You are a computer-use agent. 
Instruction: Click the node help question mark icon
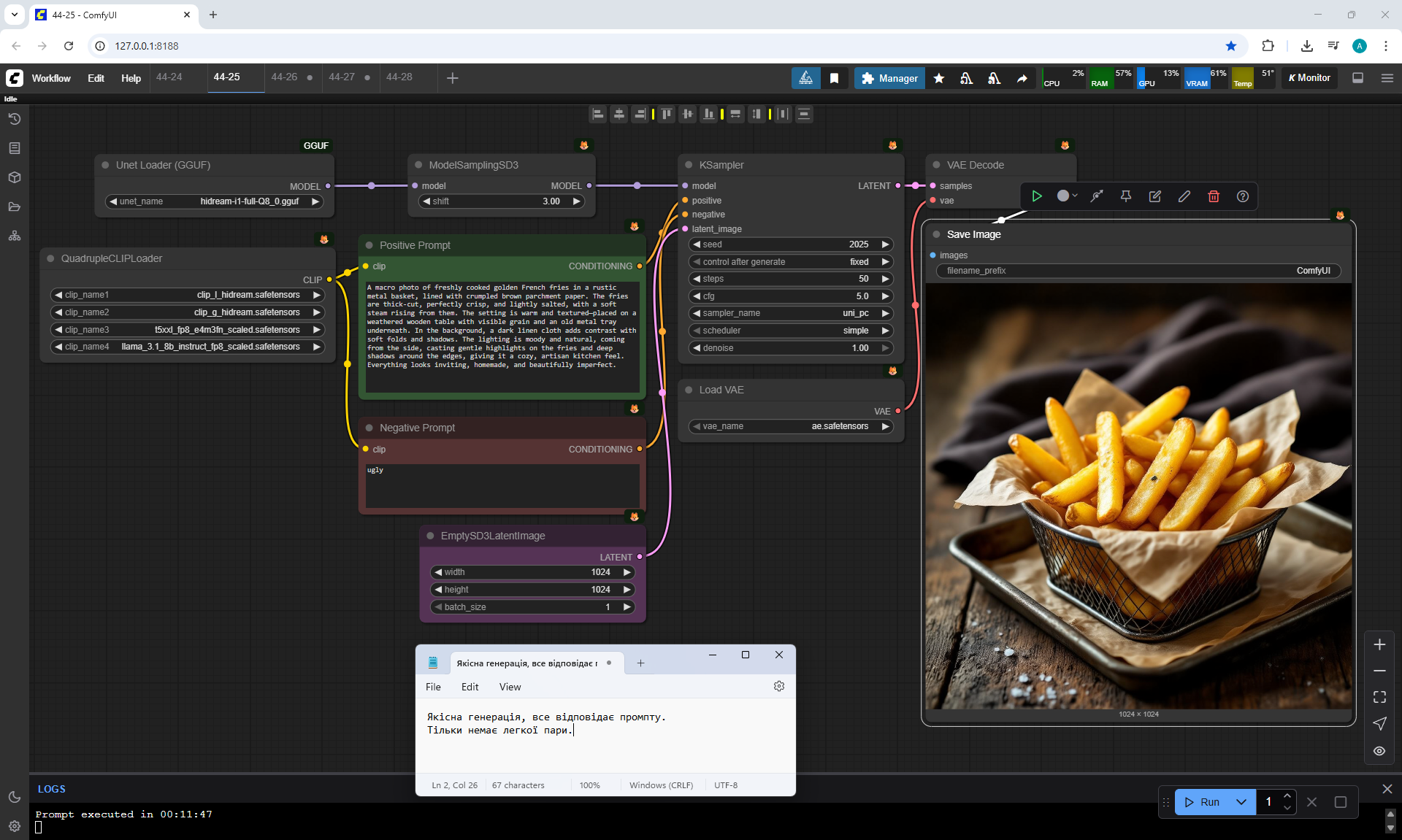tap(1242, 196)
